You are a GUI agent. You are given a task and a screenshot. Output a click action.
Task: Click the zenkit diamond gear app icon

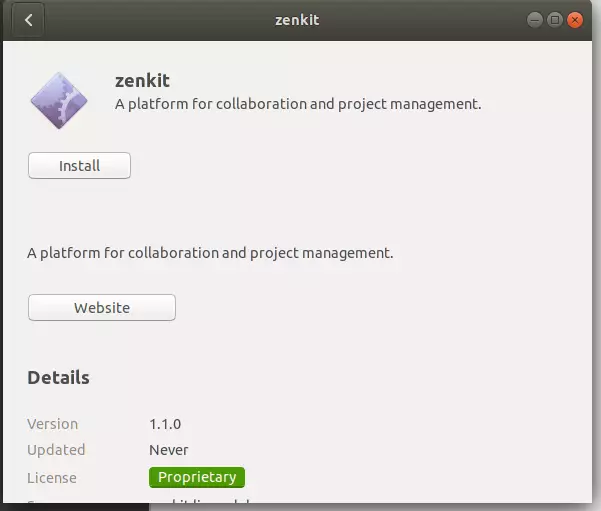[59, 100]
